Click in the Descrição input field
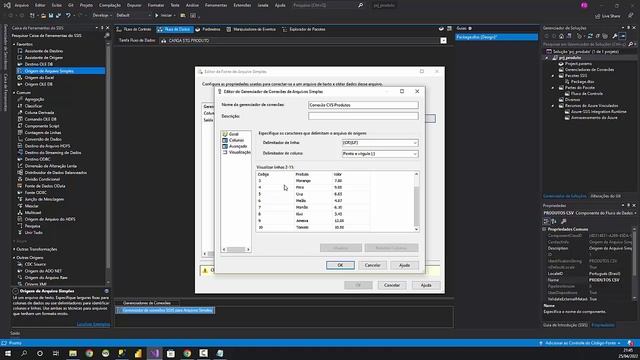The height and width of the screenshot is (360, 640). coord(363,116)
